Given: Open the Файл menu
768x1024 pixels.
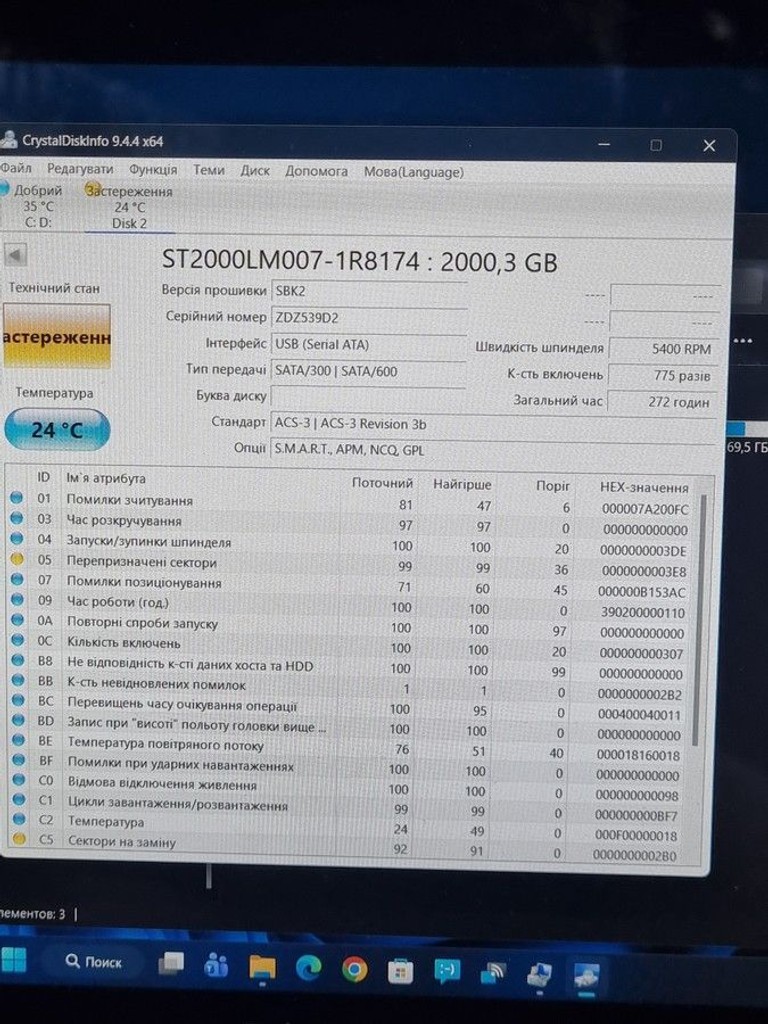Looking at the screenshot, I should pyautogui.click(x=16, y=168).
